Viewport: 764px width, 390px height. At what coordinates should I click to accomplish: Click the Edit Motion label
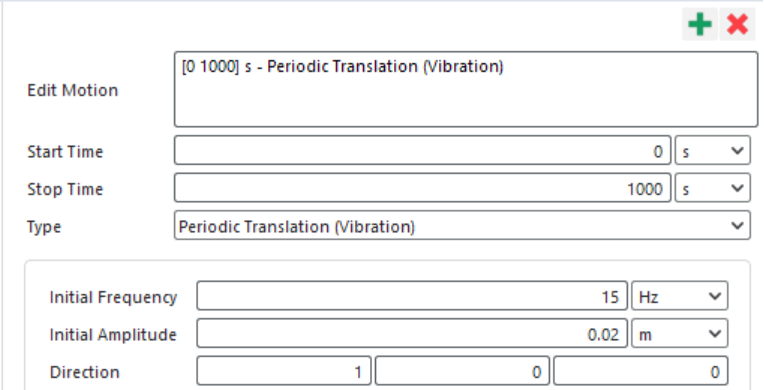[x=73, y=91]
